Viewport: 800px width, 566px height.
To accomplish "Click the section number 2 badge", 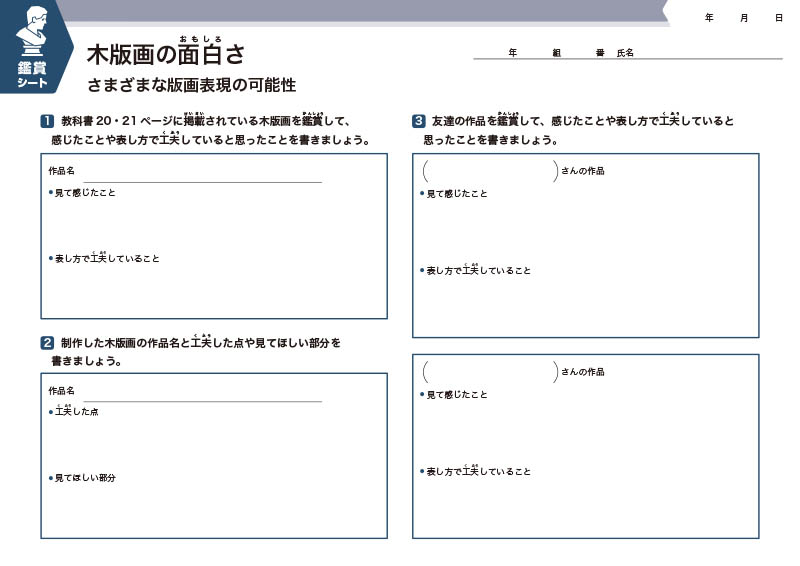I will [47, 342].
